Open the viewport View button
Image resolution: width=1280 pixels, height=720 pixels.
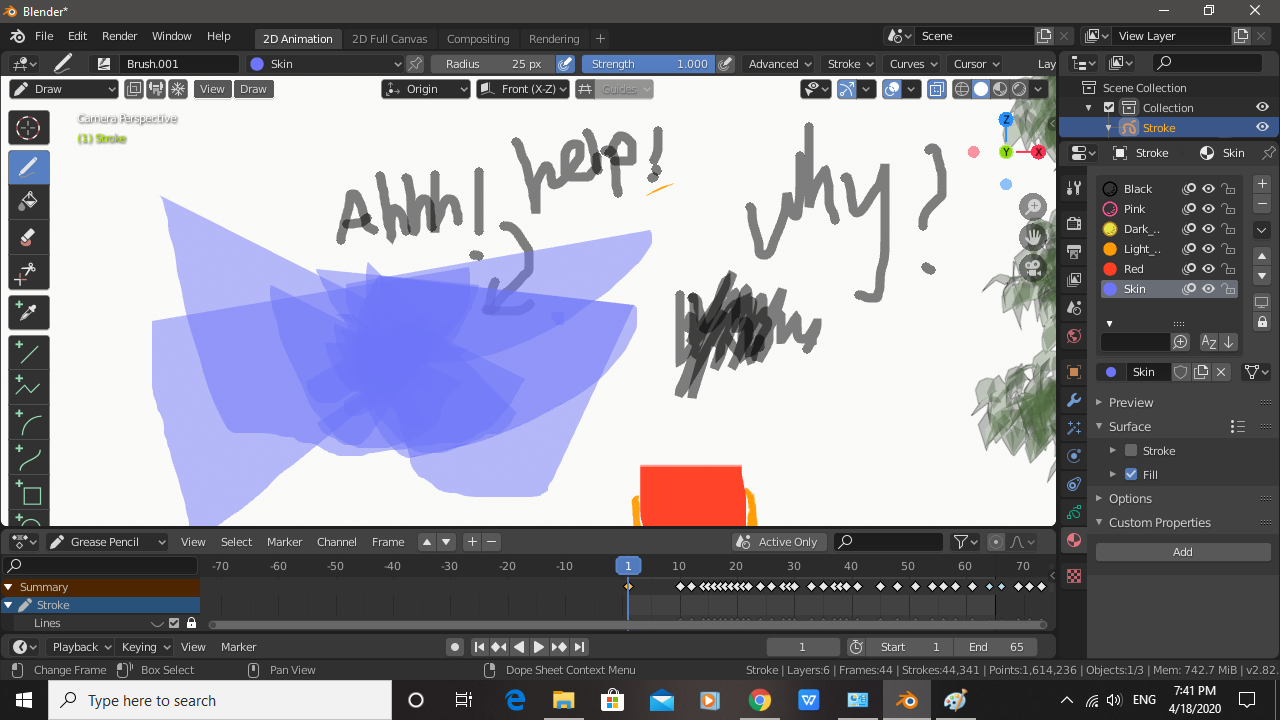tap(212, 89)
